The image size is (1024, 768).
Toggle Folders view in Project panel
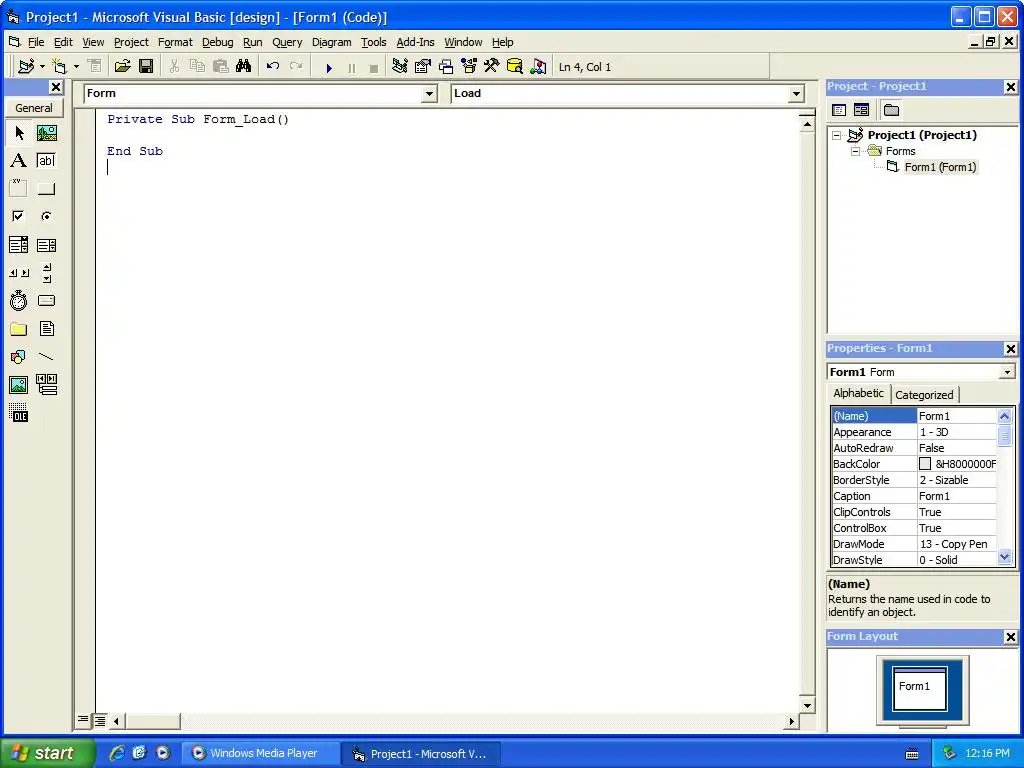(891, 110)
